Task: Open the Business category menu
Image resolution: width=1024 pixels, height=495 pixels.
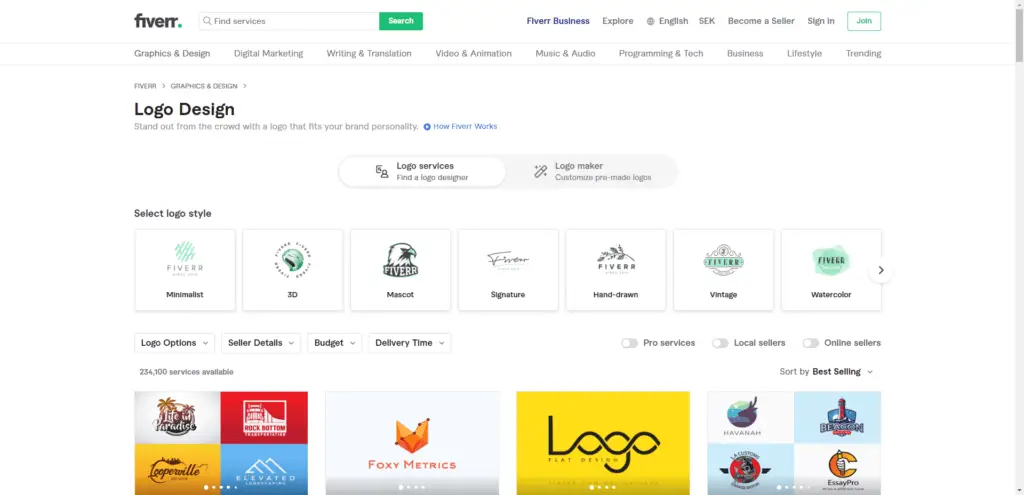Action: (745, 54)
